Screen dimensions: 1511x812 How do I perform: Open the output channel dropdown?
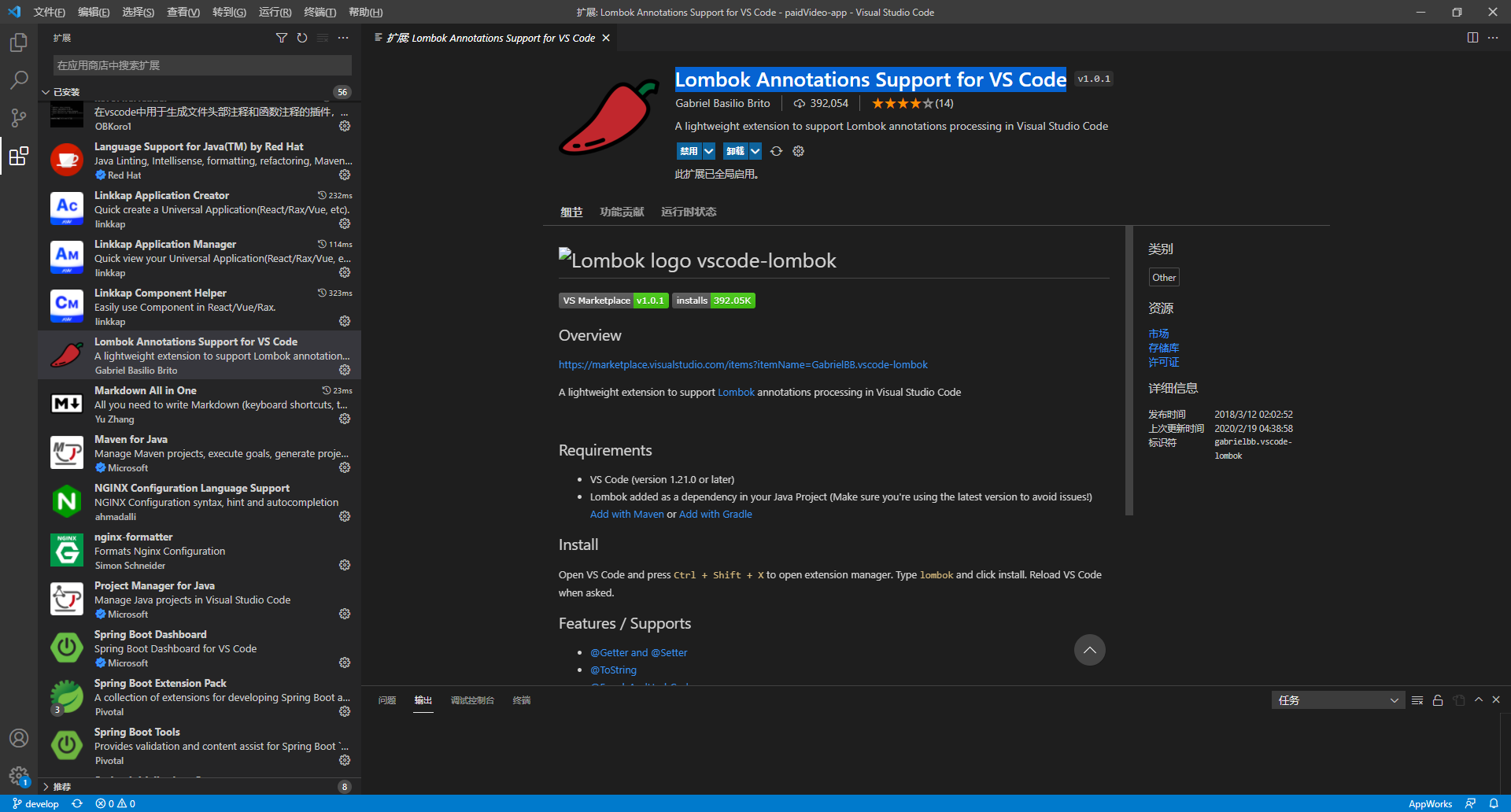[x=1337, y=700]
